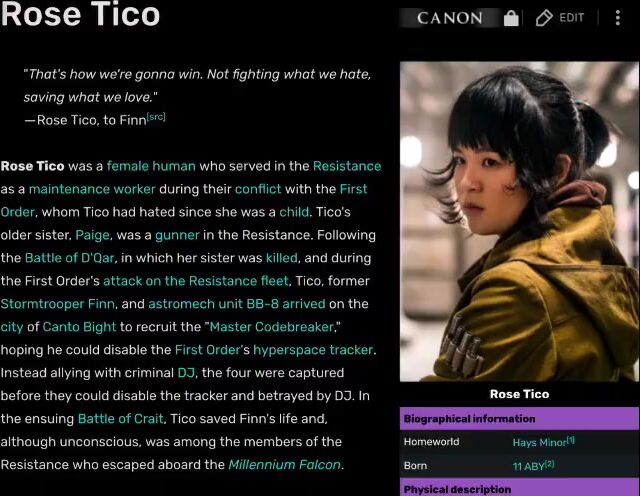Screen dimensions: 640x496
Task: Open the Rose Tico portrait image
Action: coord(519,222)
